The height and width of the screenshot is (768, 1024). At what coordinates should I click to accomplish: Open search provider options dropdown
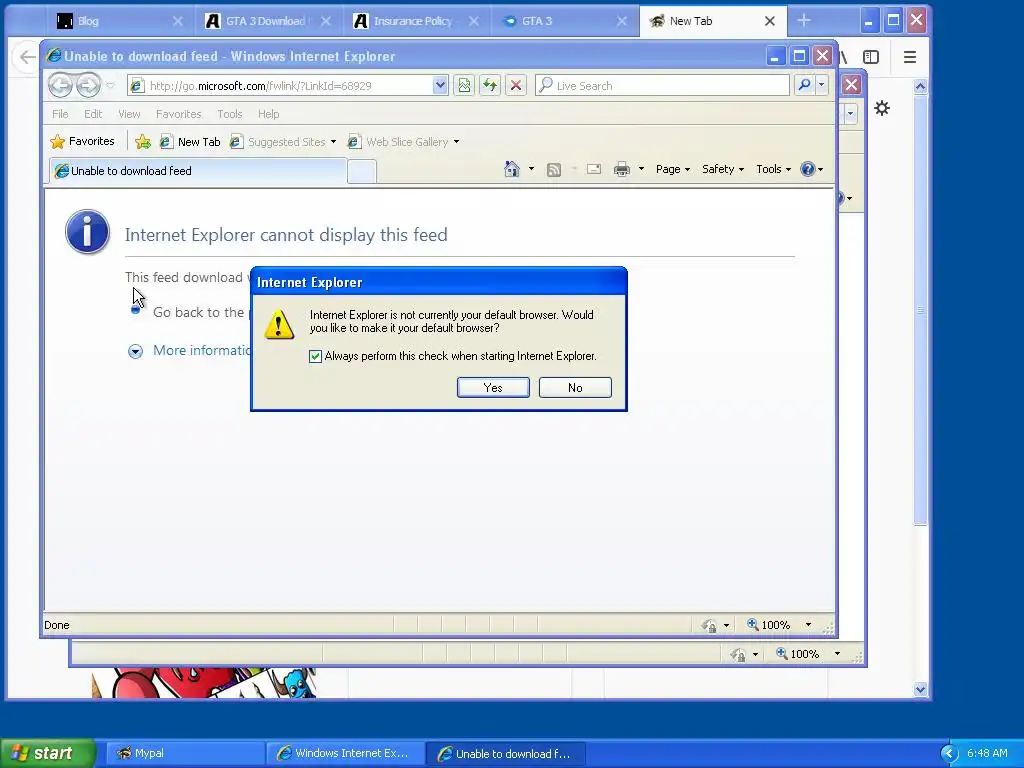(x=822, y=85)
